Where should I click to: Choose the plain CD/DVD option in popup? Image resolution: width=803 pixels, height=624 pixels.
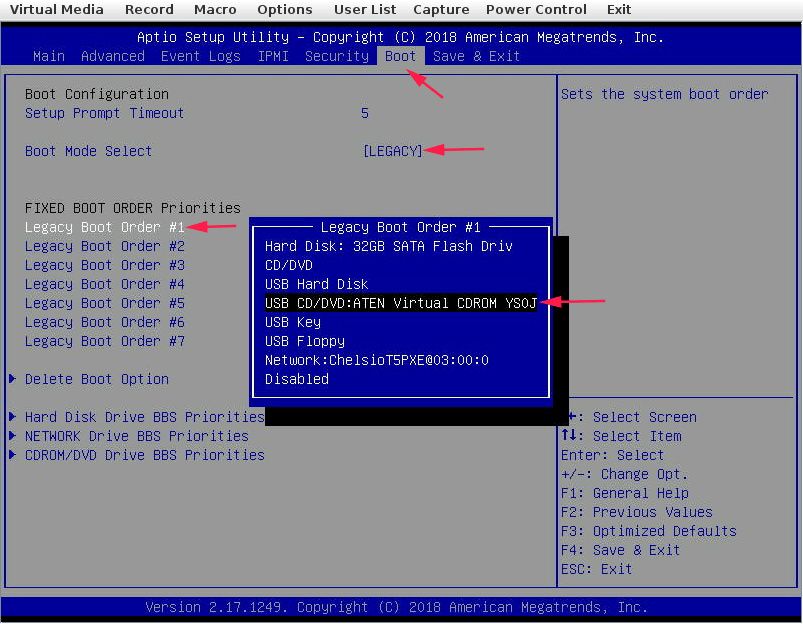[x=289, y=265]
